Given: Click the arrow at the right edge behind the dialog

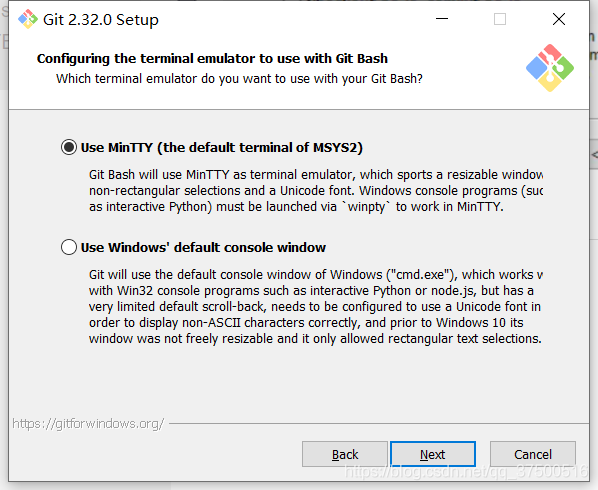Looking at the screenshot, I should click(x=594, y=154).
